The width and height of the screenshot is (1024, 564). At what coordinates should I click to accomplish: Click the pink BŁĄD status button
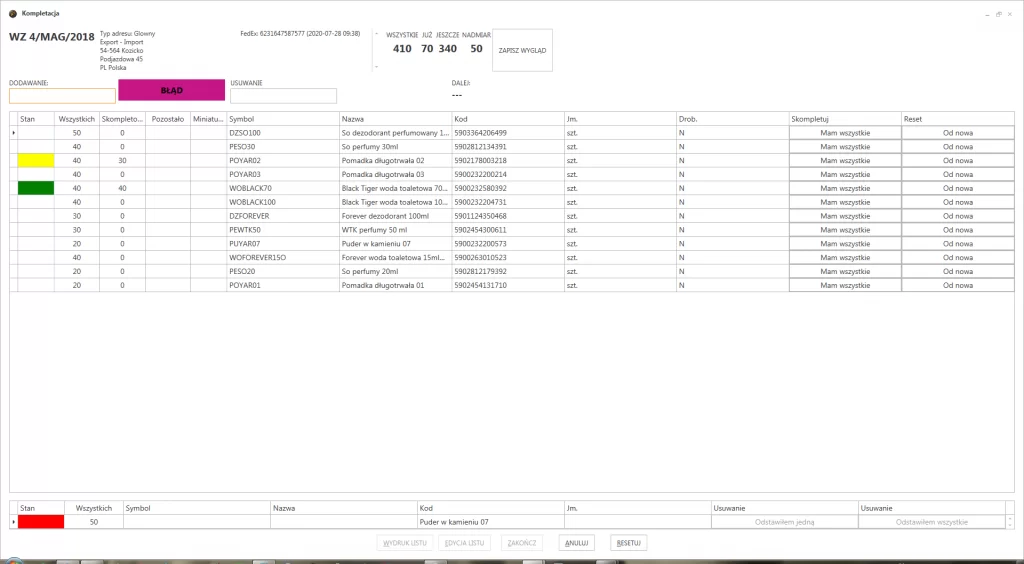[172, 90]
